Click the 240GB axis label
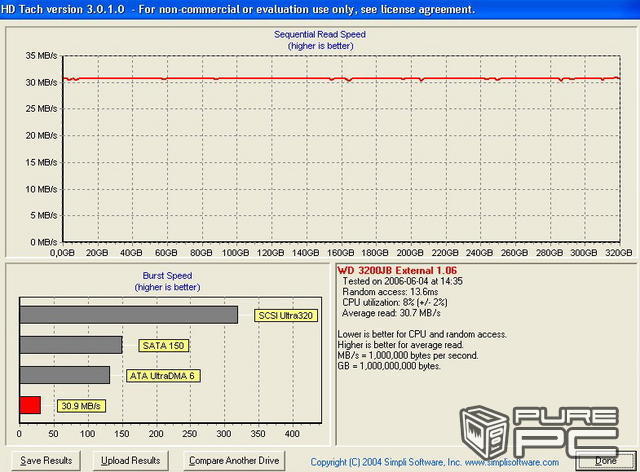Viewport: 640px width, 472px height. (480, 253)
